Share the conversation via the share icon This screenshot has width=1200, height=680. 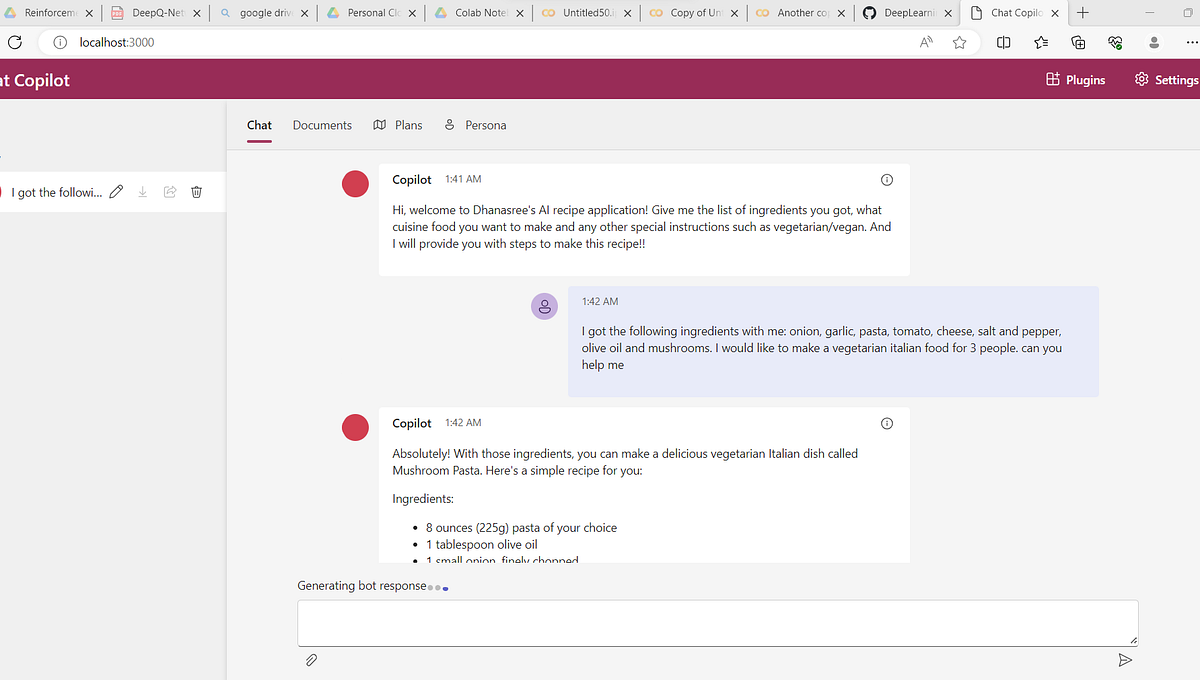(x=169, y=191)
